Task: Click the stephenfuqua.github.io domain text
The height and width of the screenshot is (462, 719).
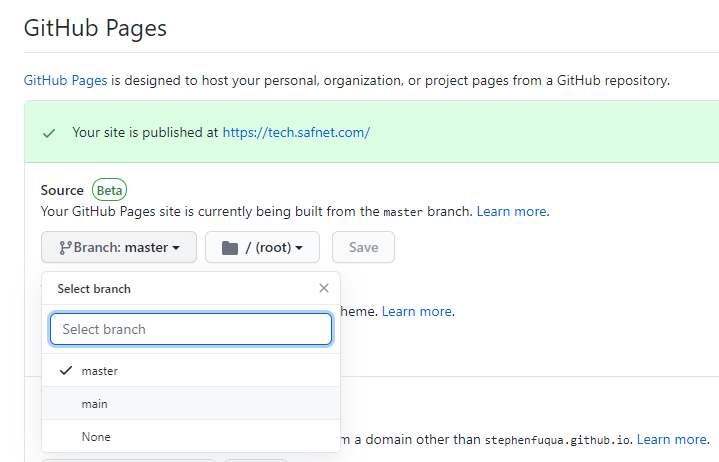Action: [x=557, y=440]
